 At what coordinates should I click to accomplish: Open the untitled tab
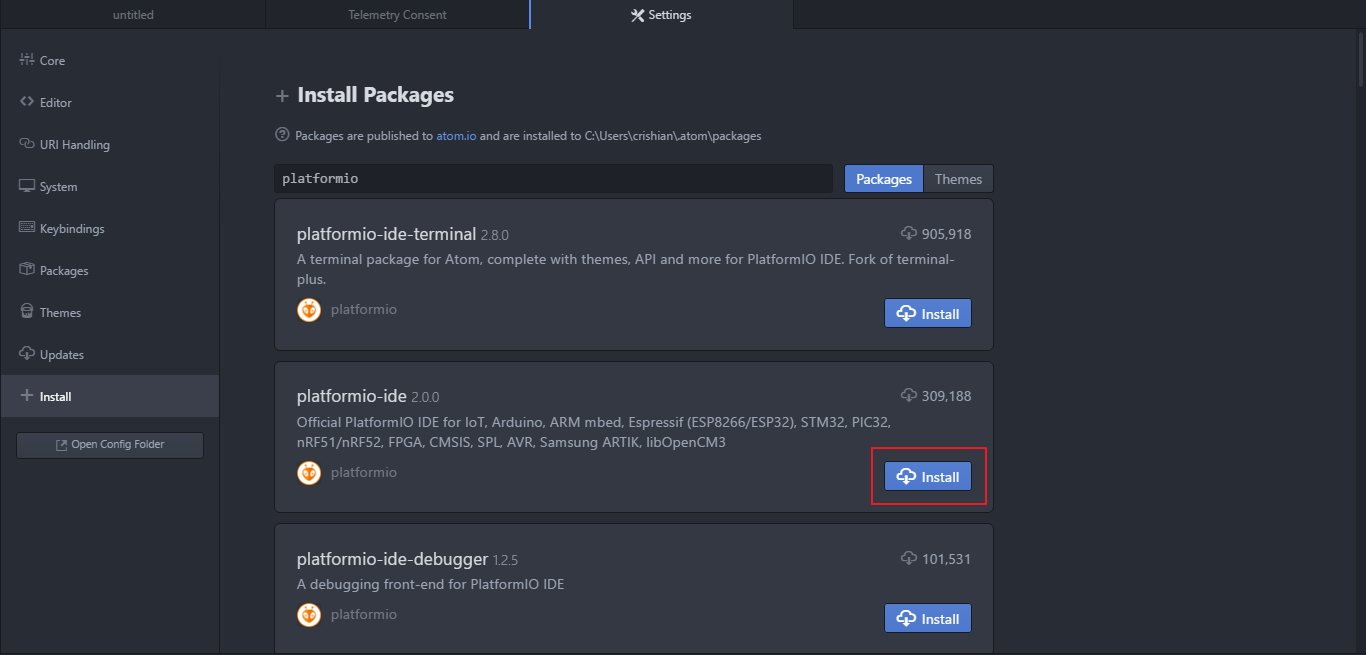tap(133, 15)
